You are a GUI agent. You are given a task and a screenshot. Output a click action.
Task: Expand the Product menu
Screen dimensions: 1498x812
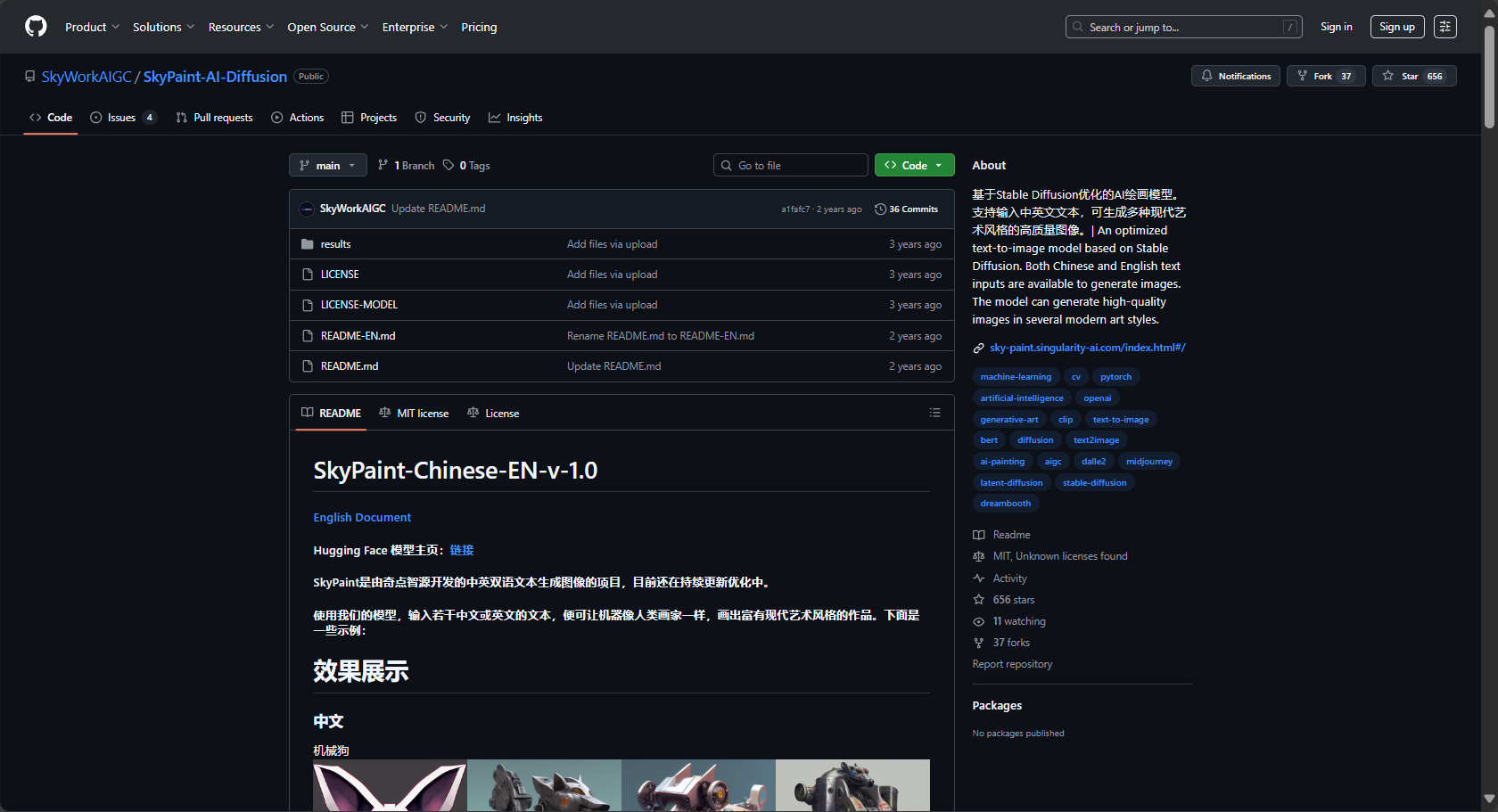[x=92, y=27]
